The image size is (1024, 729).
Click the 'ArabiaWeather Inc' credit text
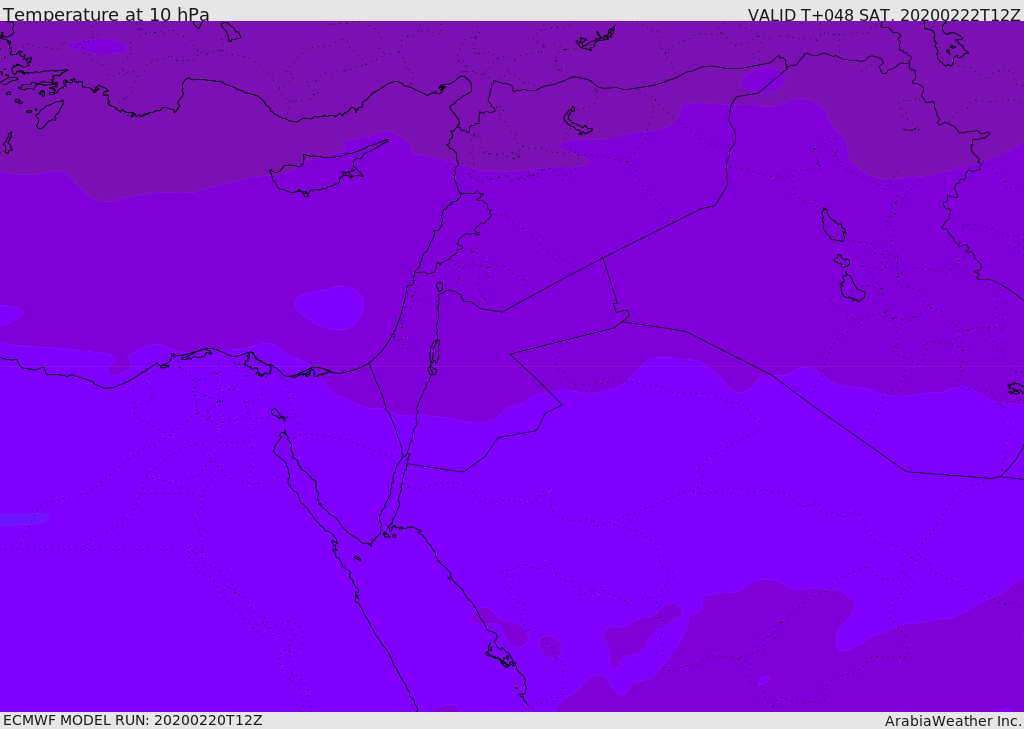coord(952,721)
